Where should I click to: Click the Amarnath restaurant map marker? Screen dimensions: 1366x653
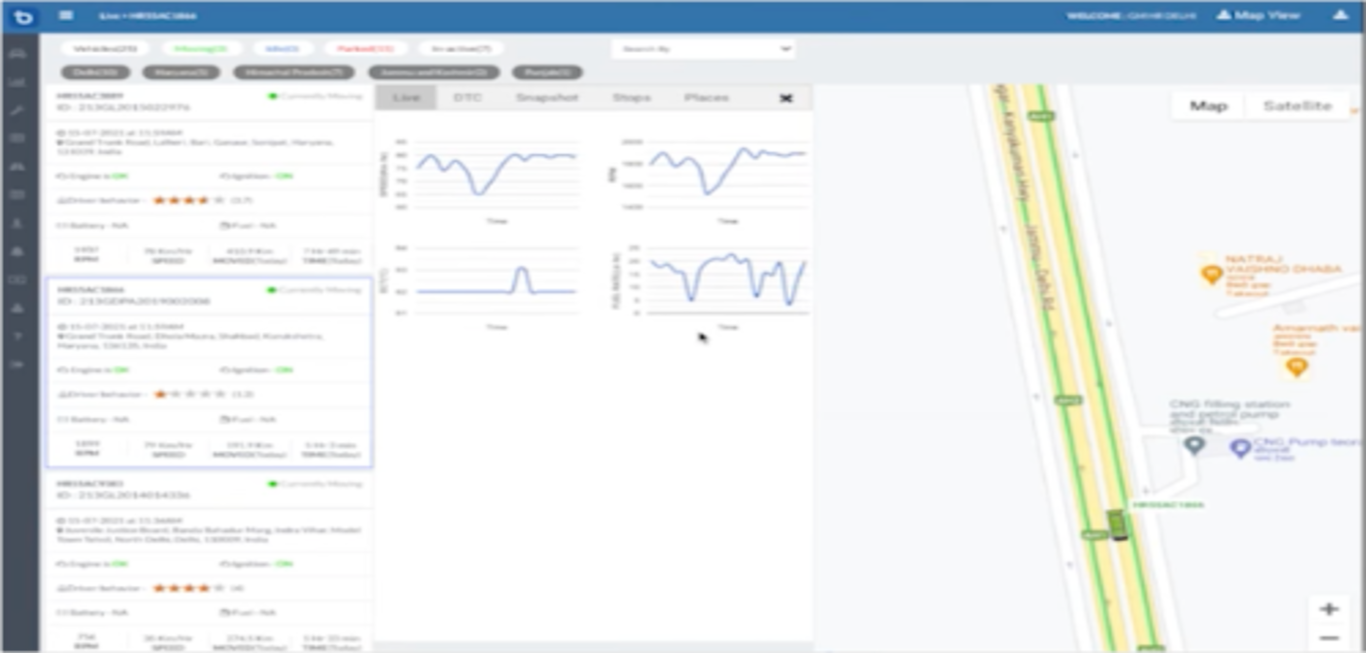(x=1296, y=366)
